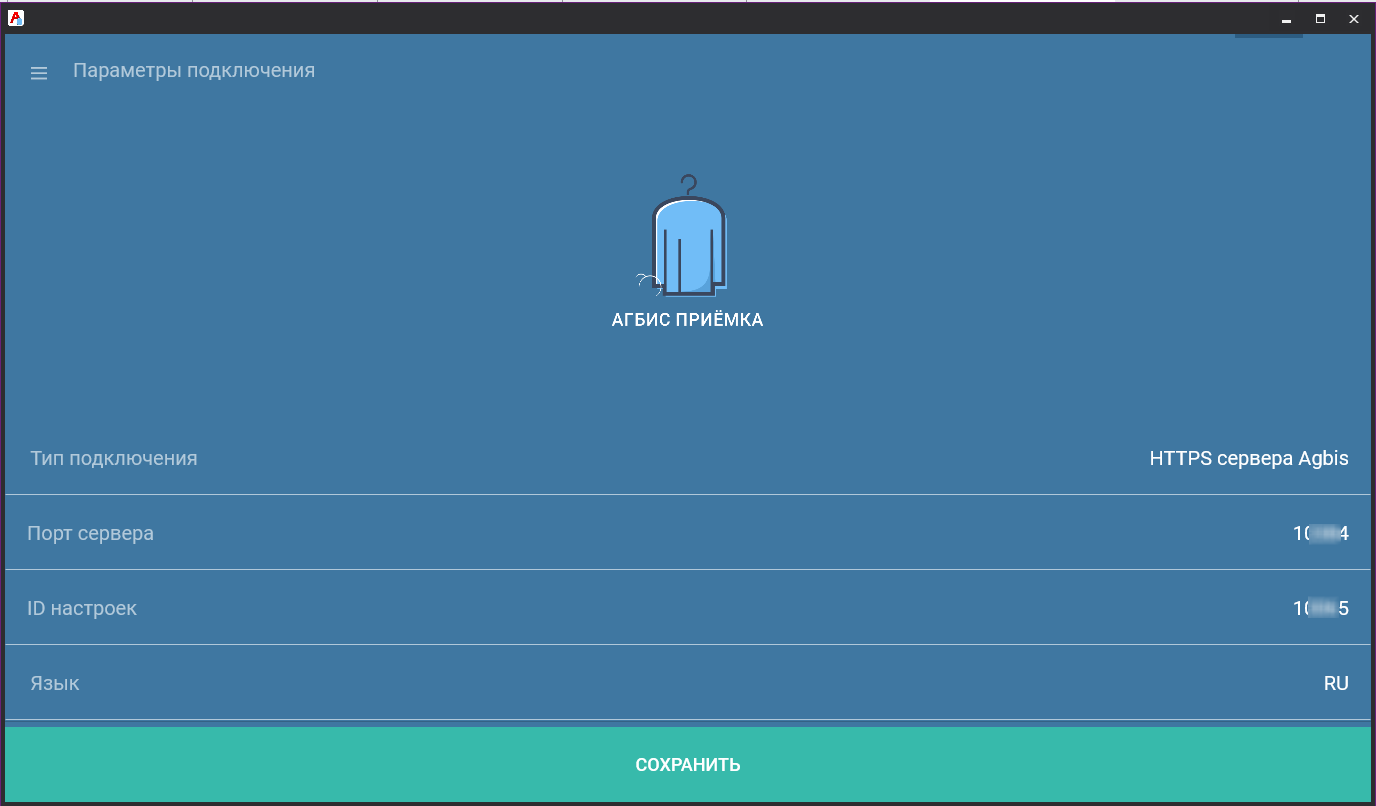Open the HTTPS сервера Agbis connection type selector

[x=1249, y=459]
